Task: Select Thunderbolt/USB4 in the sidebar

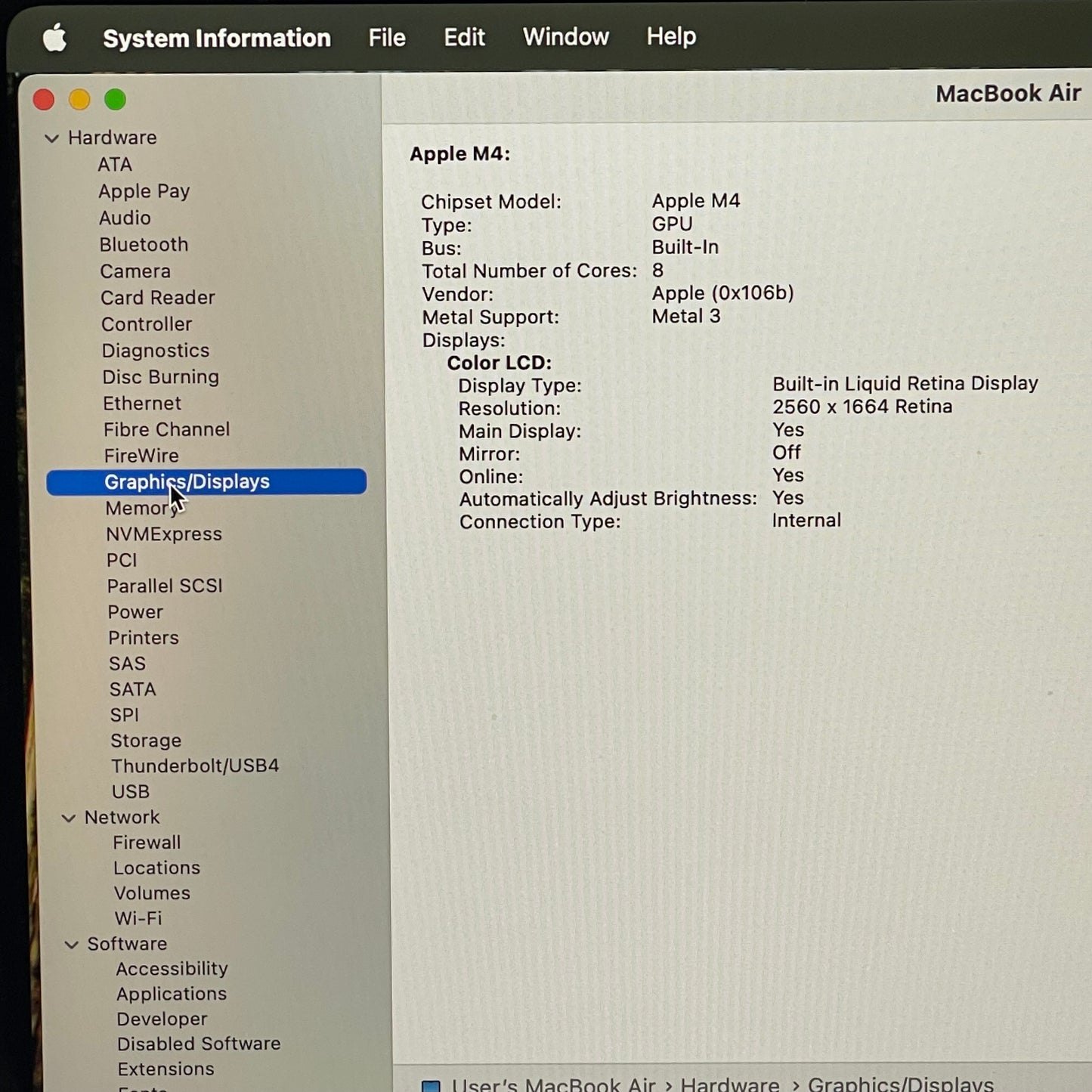Action: coord(195,766)
